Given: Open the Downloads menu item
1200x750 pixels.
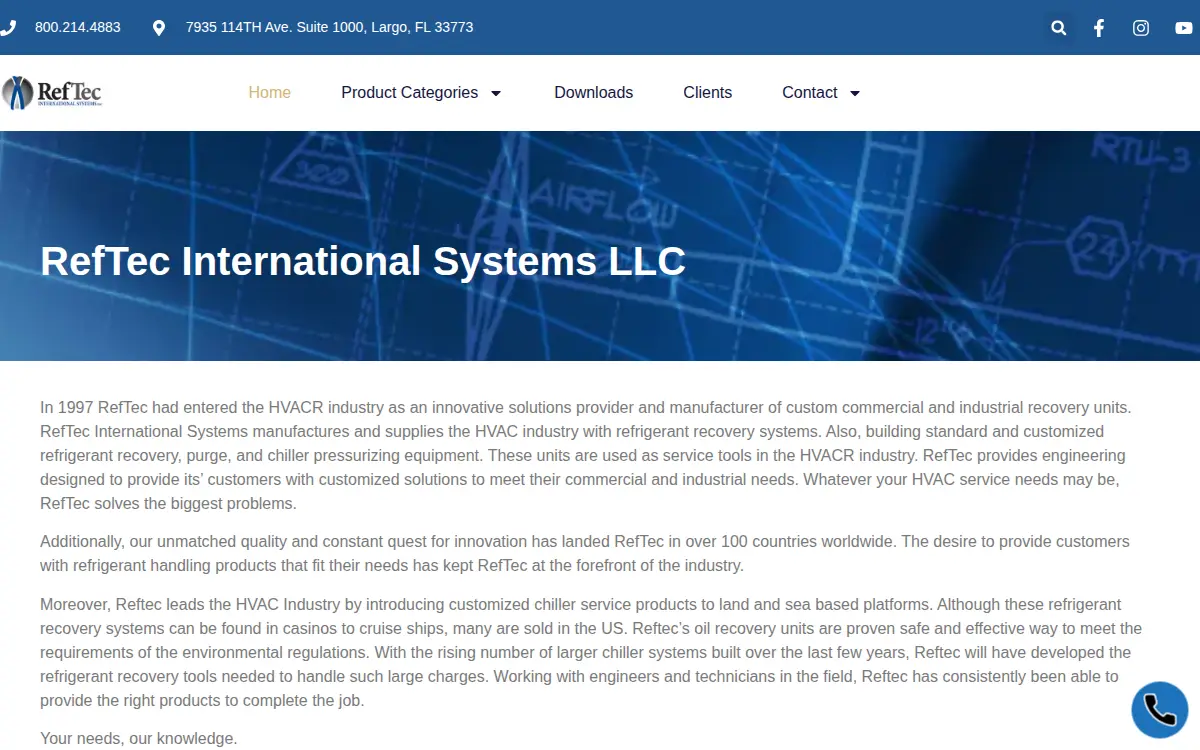Looking at the screenshot, I should 594,93.
